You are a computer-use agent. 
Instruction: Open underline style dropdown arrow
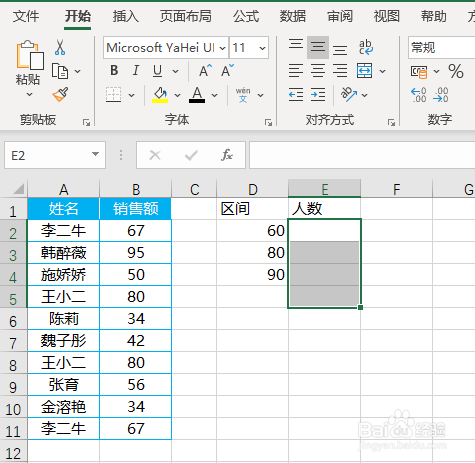(175, 71)
